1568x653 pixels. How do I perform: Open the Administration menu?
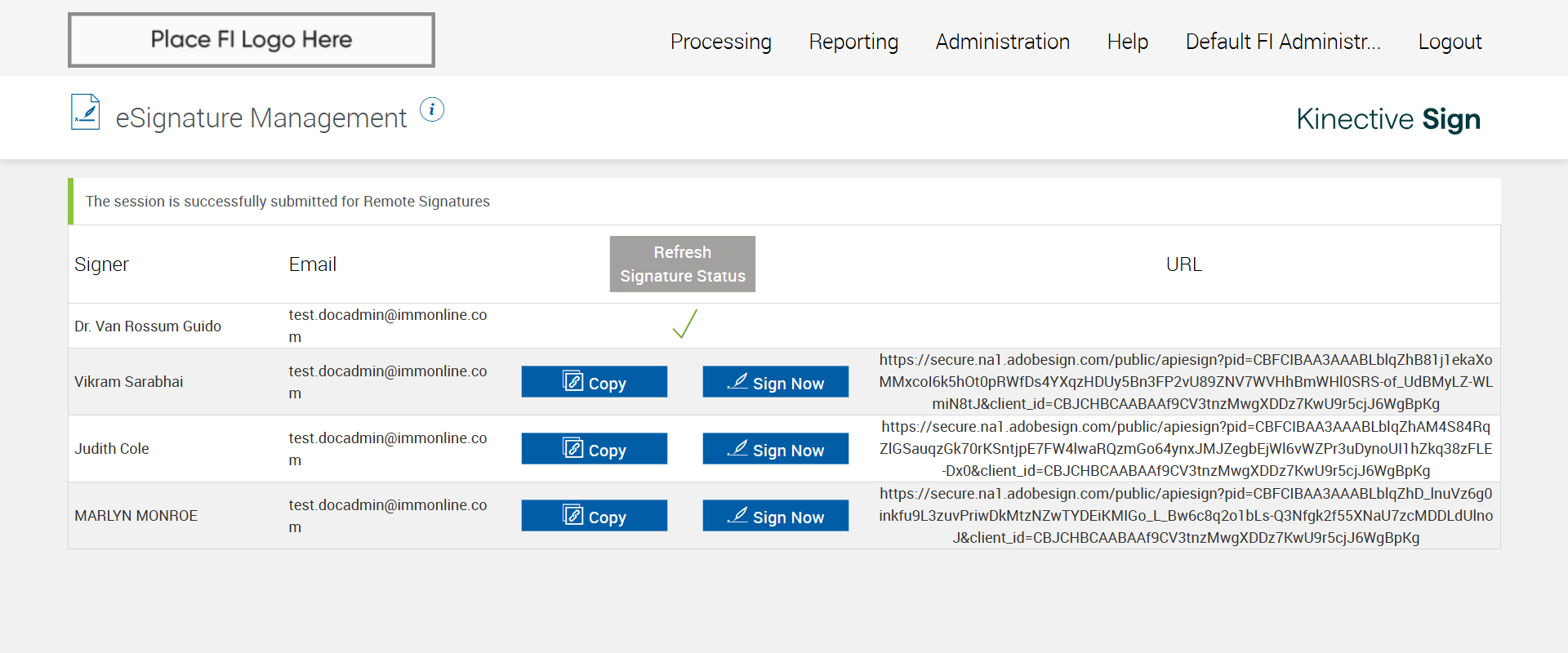(x=1002, y=42)
